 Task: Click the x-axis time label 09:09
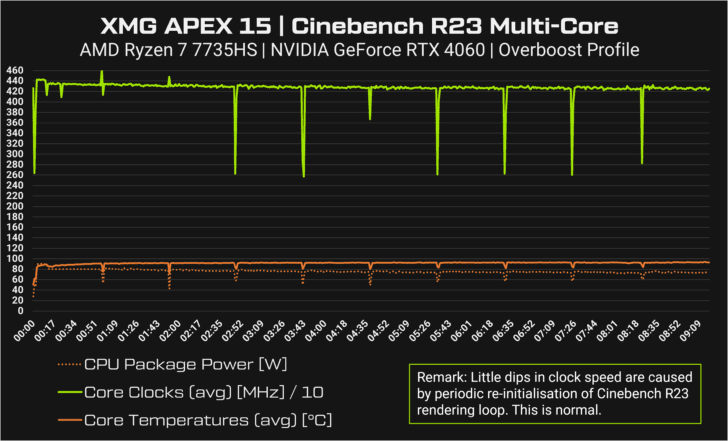pyautogui.click(x=690, y=331)
